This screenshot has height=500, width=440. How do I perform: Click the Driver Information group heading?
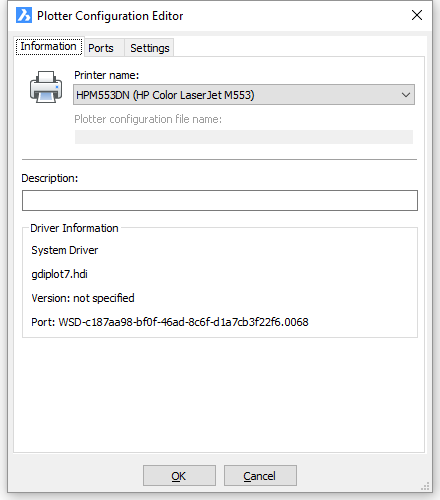point(74,228)
